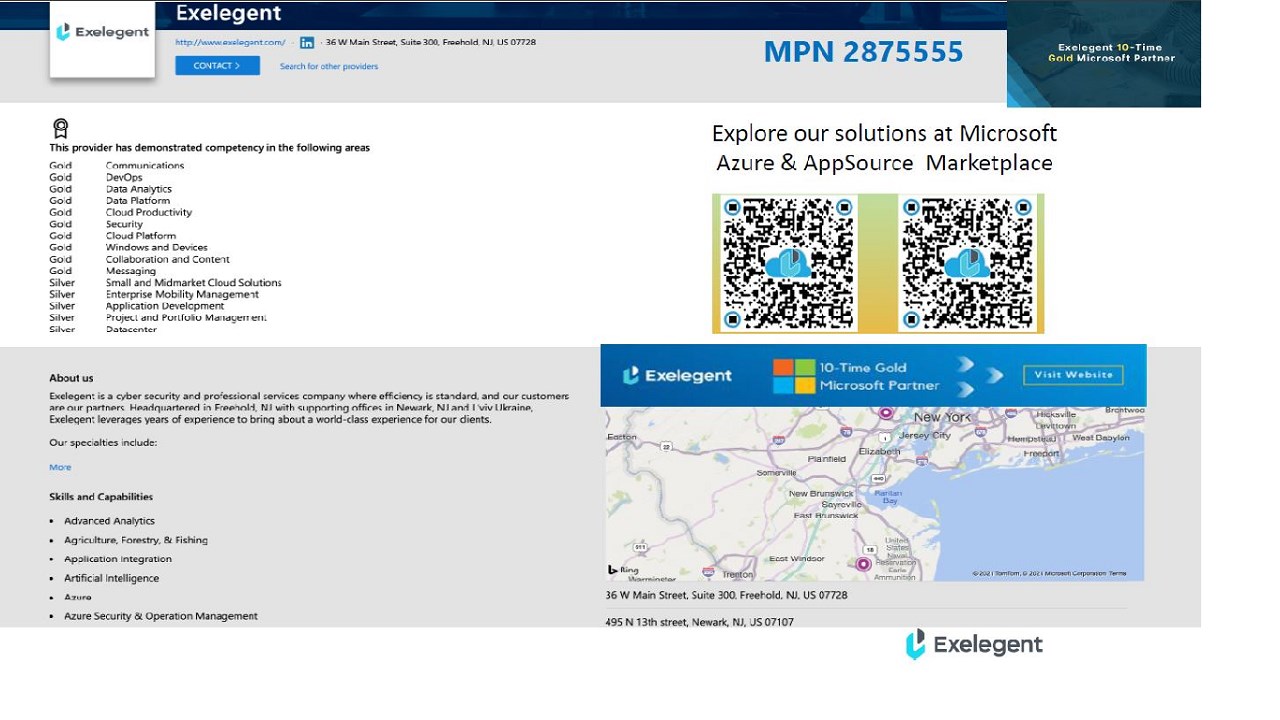Select the Messaging competency row
The width and height of the screenshot is (1280, 720).
pyautogui.click(x=103, y=271)
